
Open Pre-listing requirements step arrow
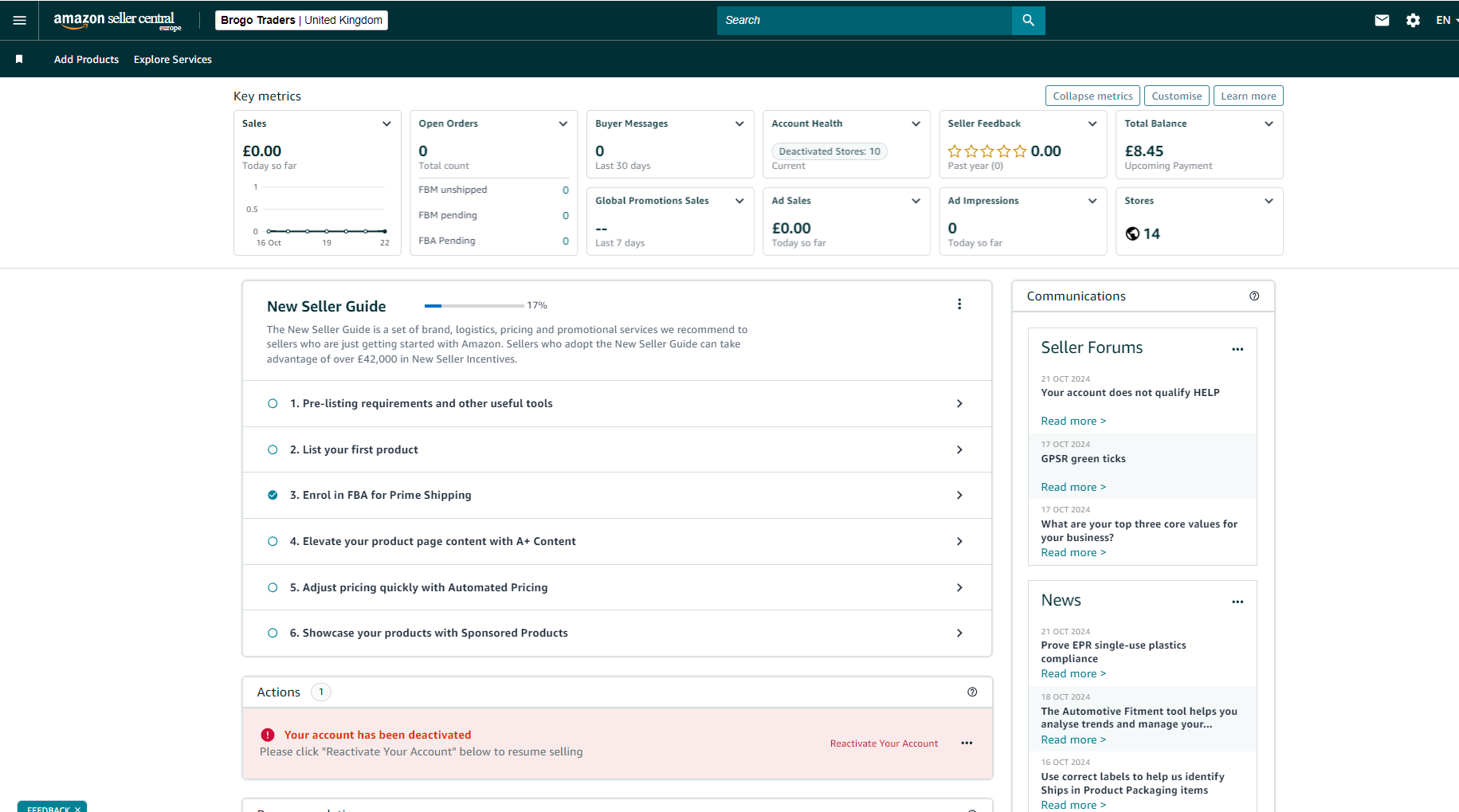pyautogui.click(x=959, y=403)
